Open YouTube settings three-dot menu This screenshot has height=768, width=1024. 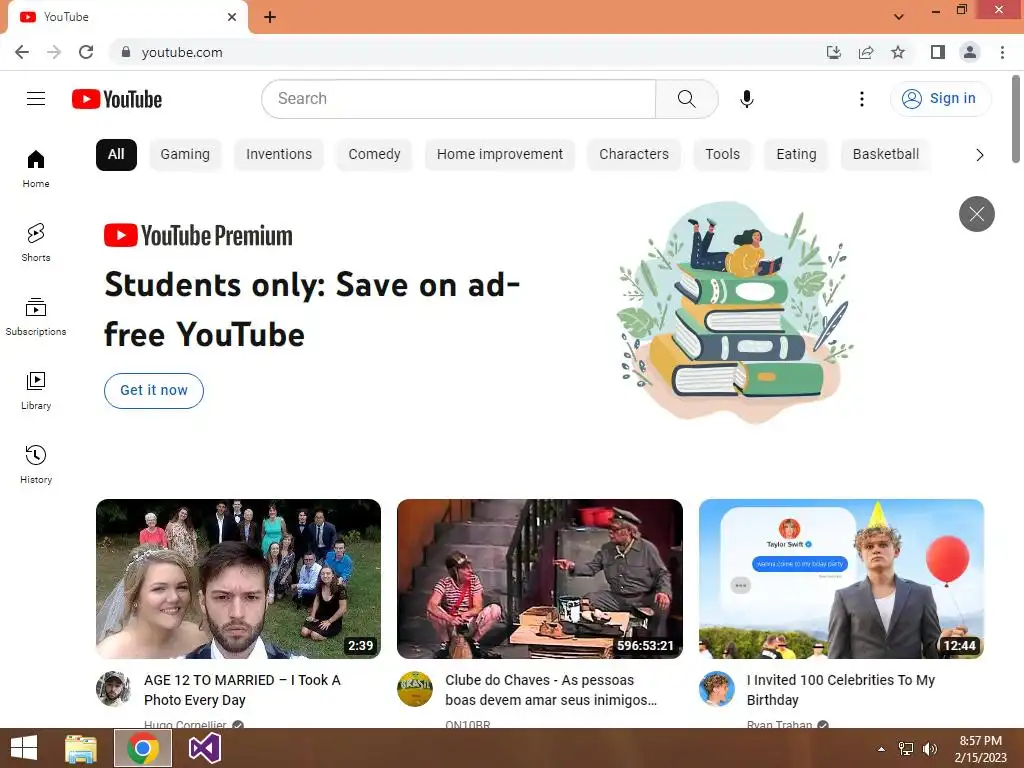862,99
